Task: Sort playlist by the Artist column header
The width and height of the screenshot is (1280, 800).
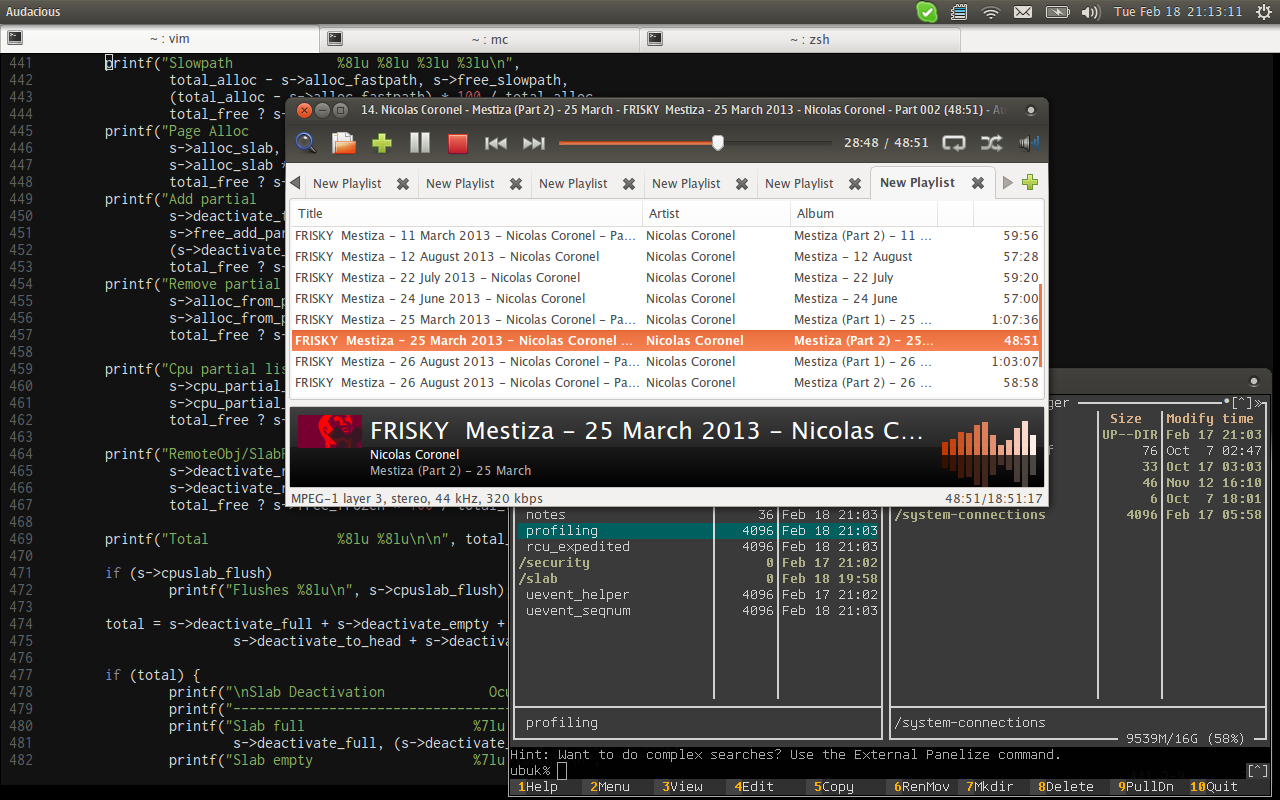Action: pyautogui.click(x=717, y=213)
